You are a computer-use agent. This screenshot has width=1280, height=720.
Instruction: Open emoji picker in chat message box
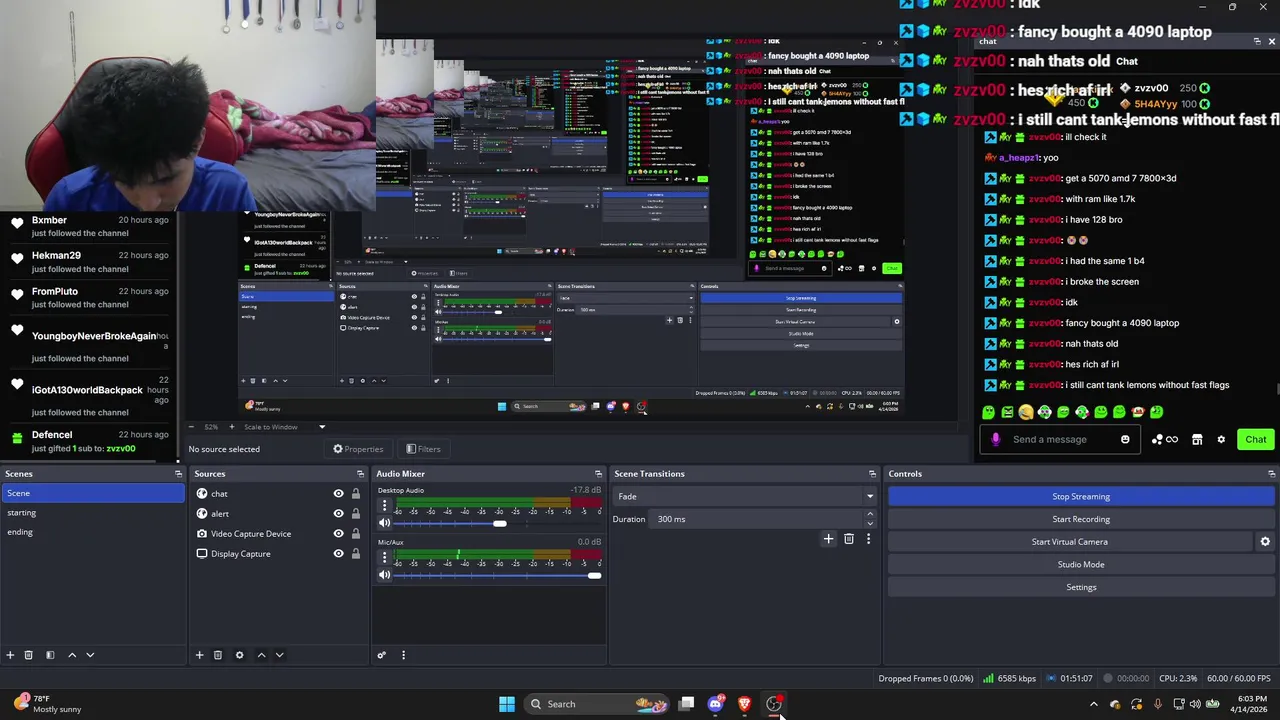[1125, 439]
